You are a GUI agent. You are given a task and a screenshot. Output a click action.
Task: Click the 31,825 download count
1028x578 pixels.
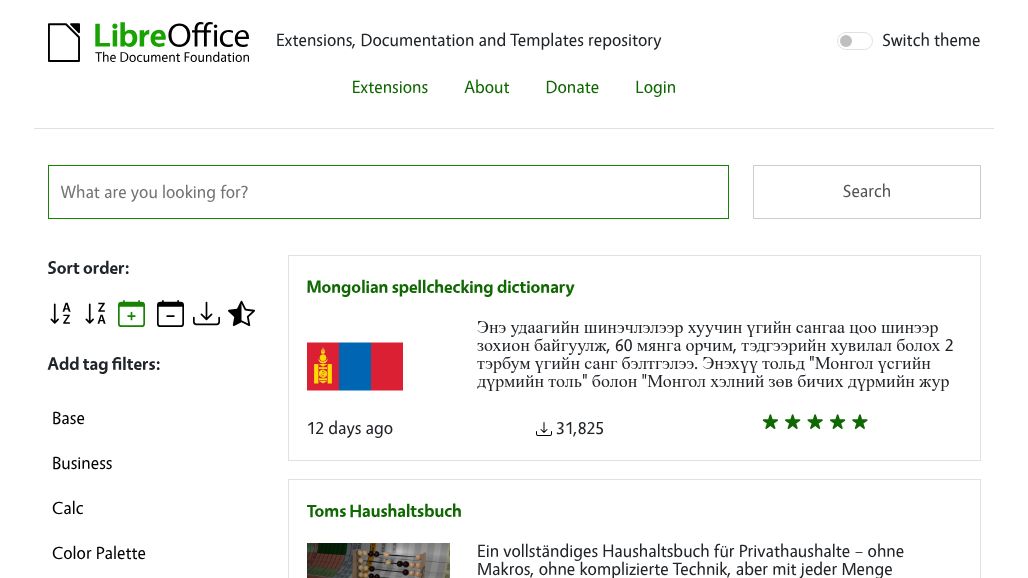point(580,429)
